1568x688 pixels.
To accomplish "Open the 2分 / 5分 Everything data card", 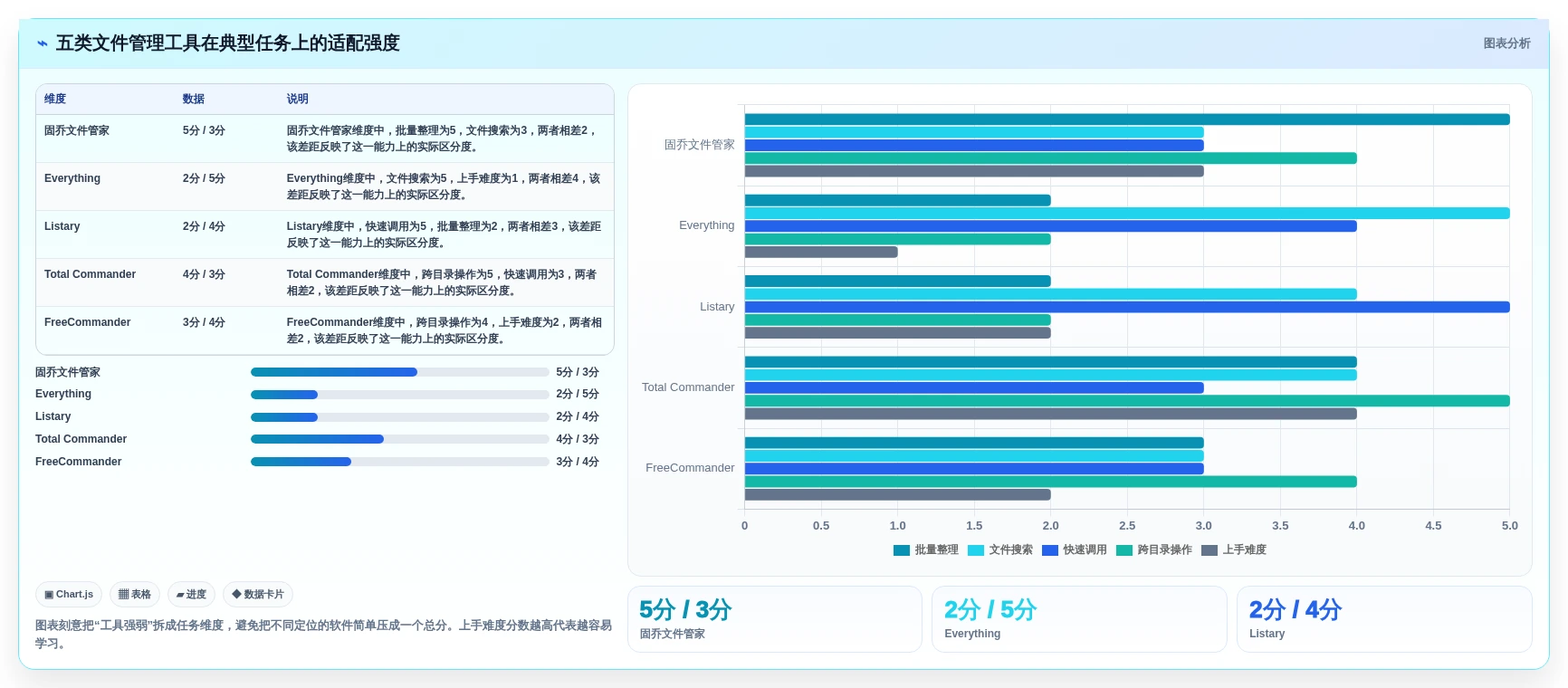I will click(1079, 619).
